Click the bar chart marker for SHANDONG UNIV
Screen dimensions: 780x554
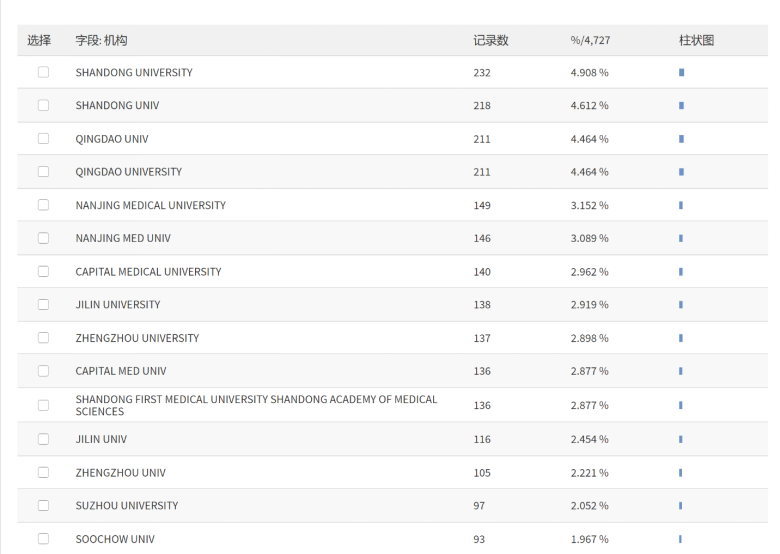(681, 105)
